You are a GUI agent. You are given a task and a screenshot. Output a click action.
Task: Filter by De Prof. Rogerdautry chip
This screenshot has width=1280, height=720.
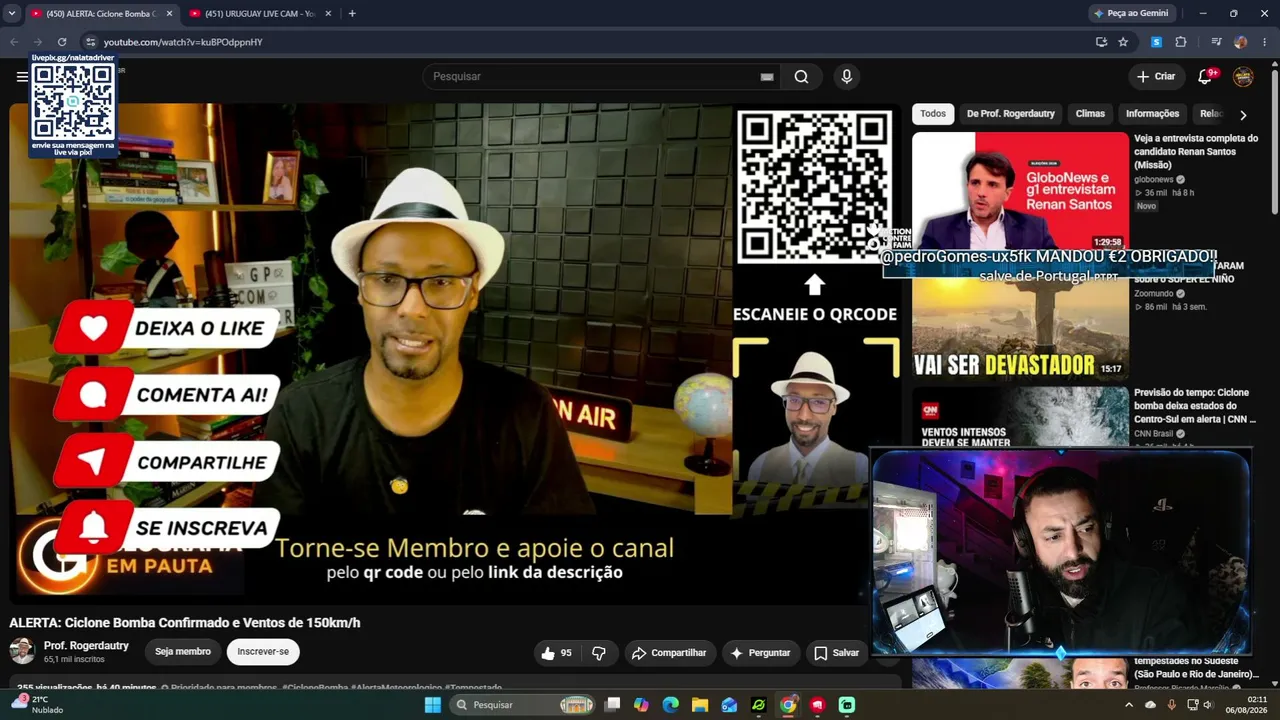[1010, 114]
